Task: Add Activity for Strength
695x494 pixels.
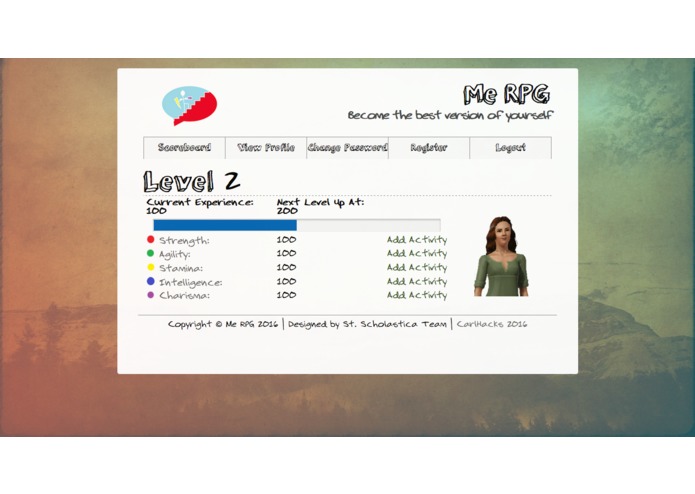Action: (x=417, y=240)
